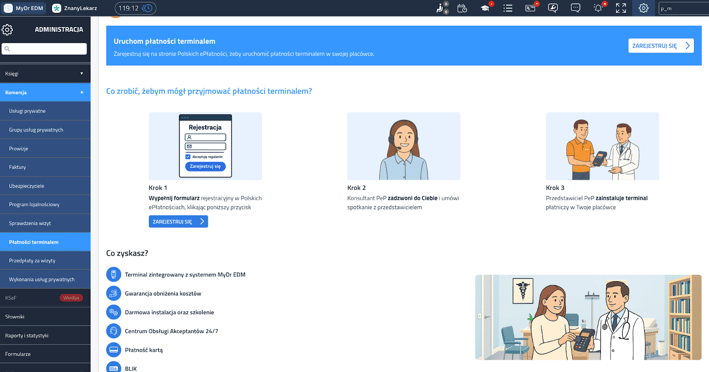Click ZAREJESTRUJ SIĘ button under Krok 1
Screen dimensions: 709x372
[x=178, y=221]
